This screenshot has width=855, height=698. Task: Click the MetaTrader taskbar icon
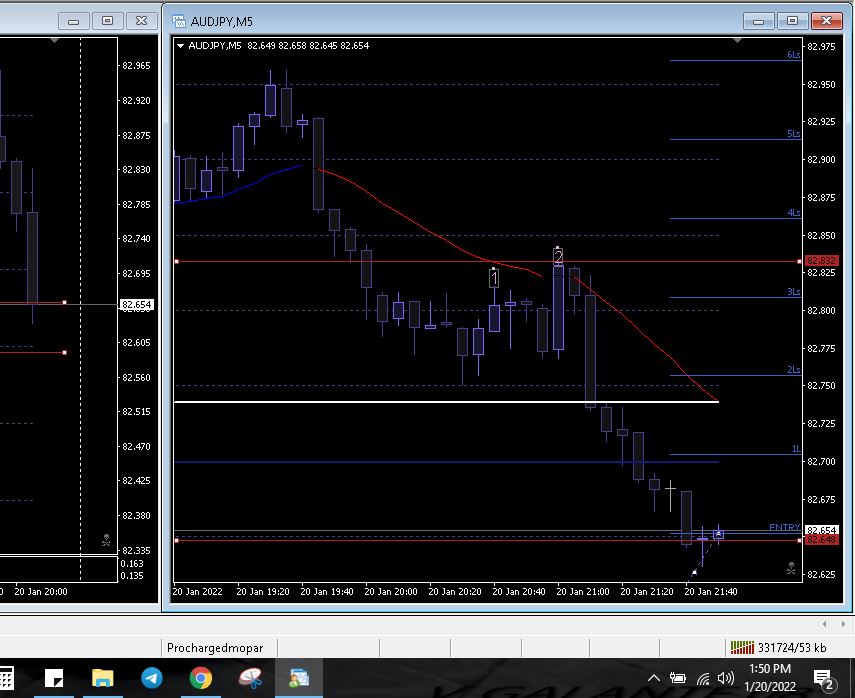point(299,678)
